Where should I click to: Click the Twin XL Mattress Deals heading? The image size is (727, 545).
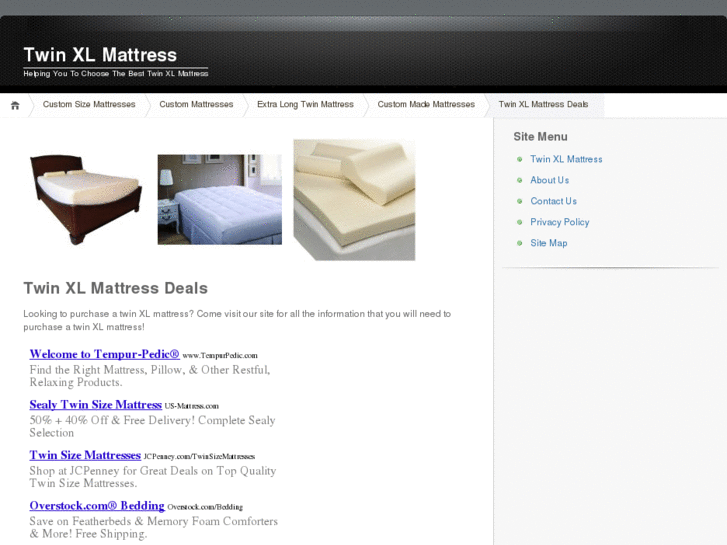(x=115, y=288)
